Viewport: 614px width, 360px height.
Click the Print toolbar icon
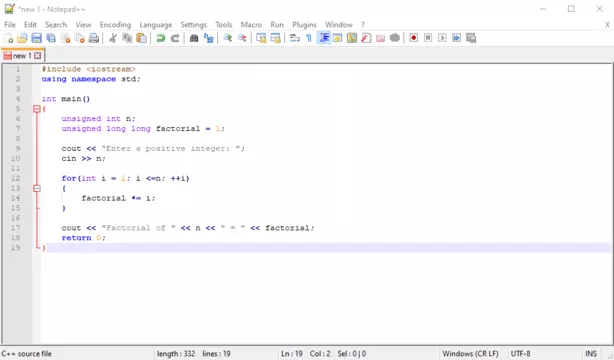(x=94, y=38)
